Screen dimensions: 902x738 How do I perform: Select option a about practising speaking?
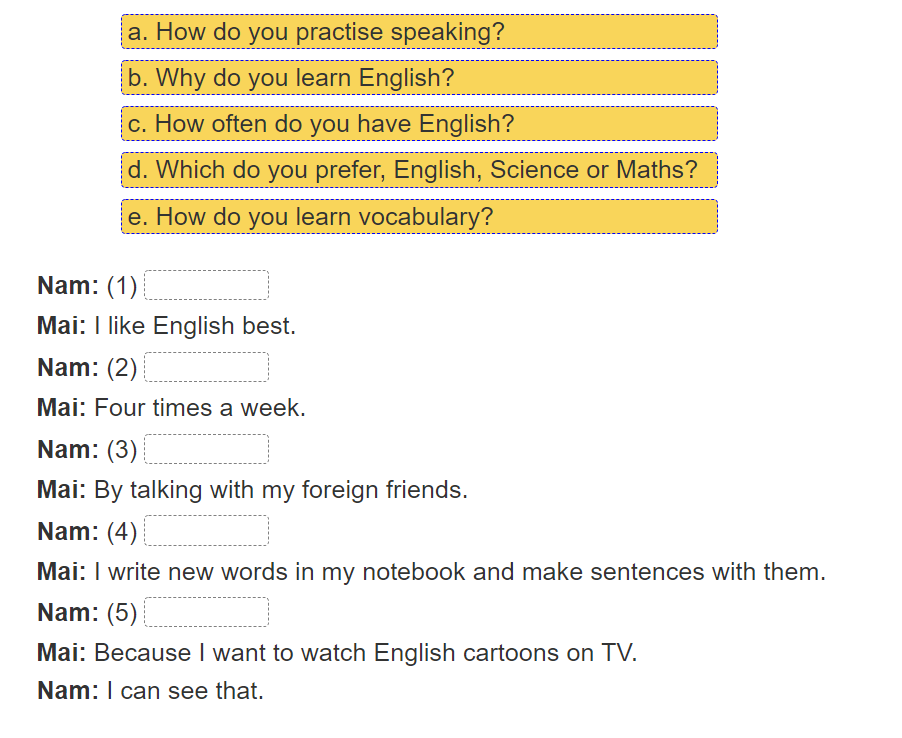point(419,32)
